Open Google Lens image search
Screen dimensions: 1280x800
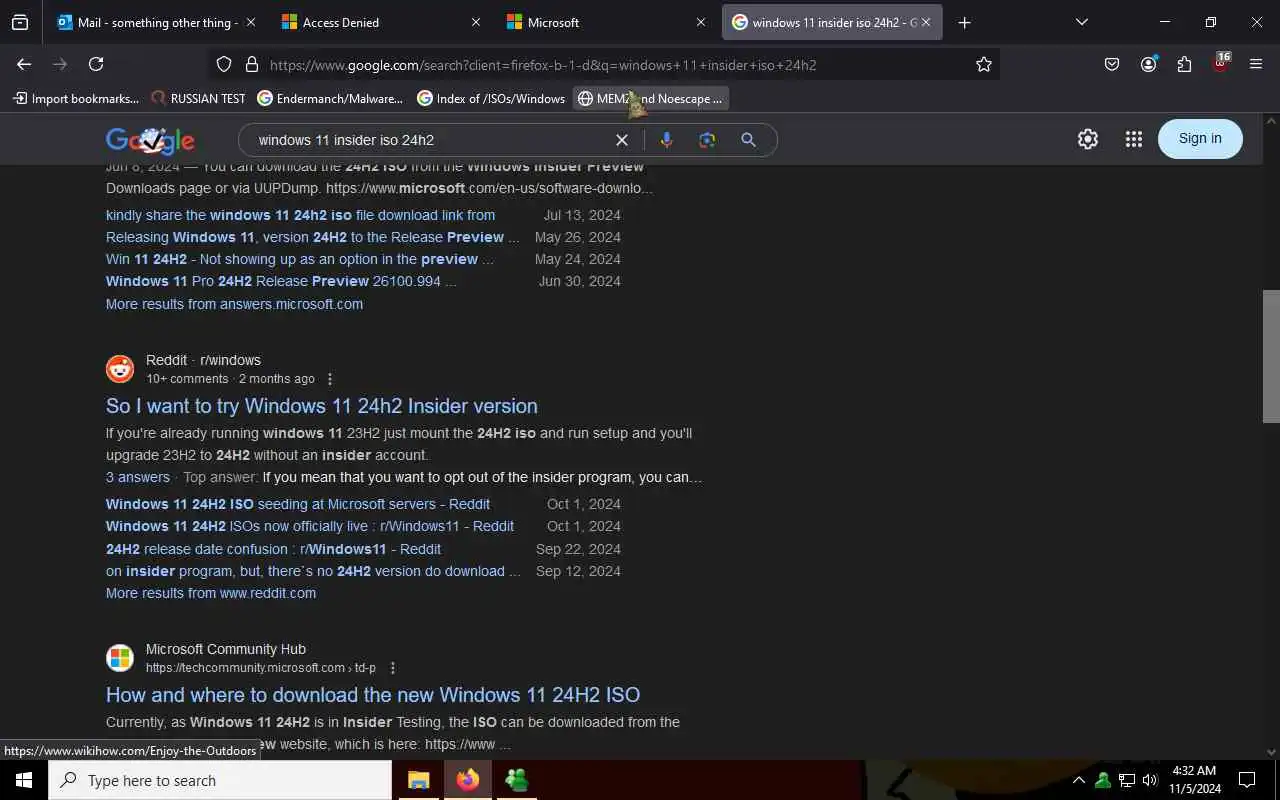coord(707,140)
